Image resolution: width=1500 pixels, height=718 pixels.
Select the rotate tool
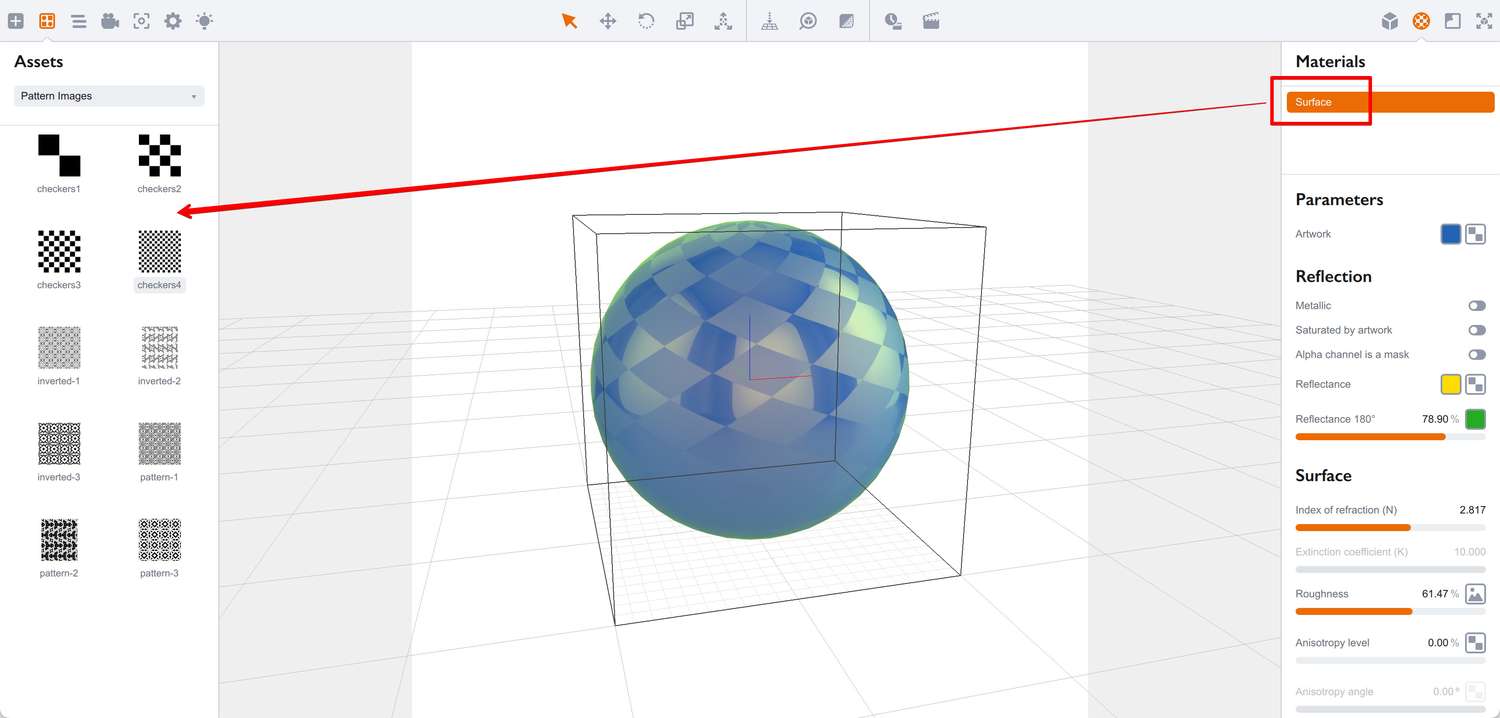tap(646, 21)
